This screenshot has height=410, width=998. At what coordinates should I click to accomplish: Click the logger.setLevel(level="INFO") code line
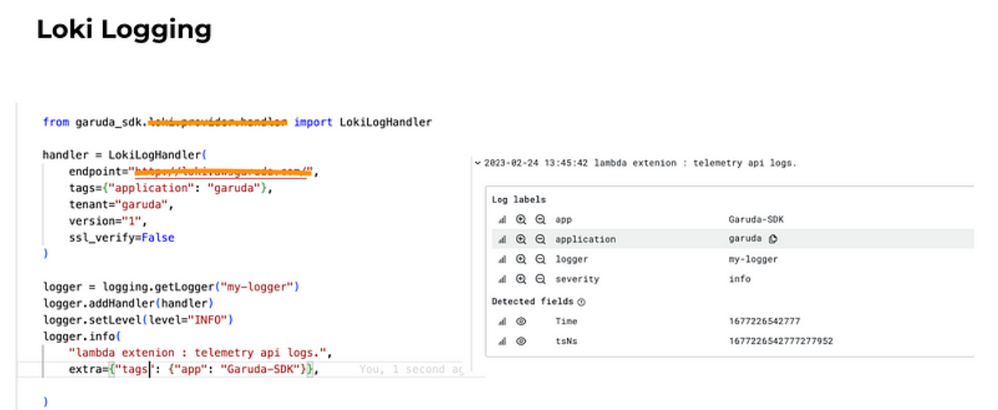point(138,320)
